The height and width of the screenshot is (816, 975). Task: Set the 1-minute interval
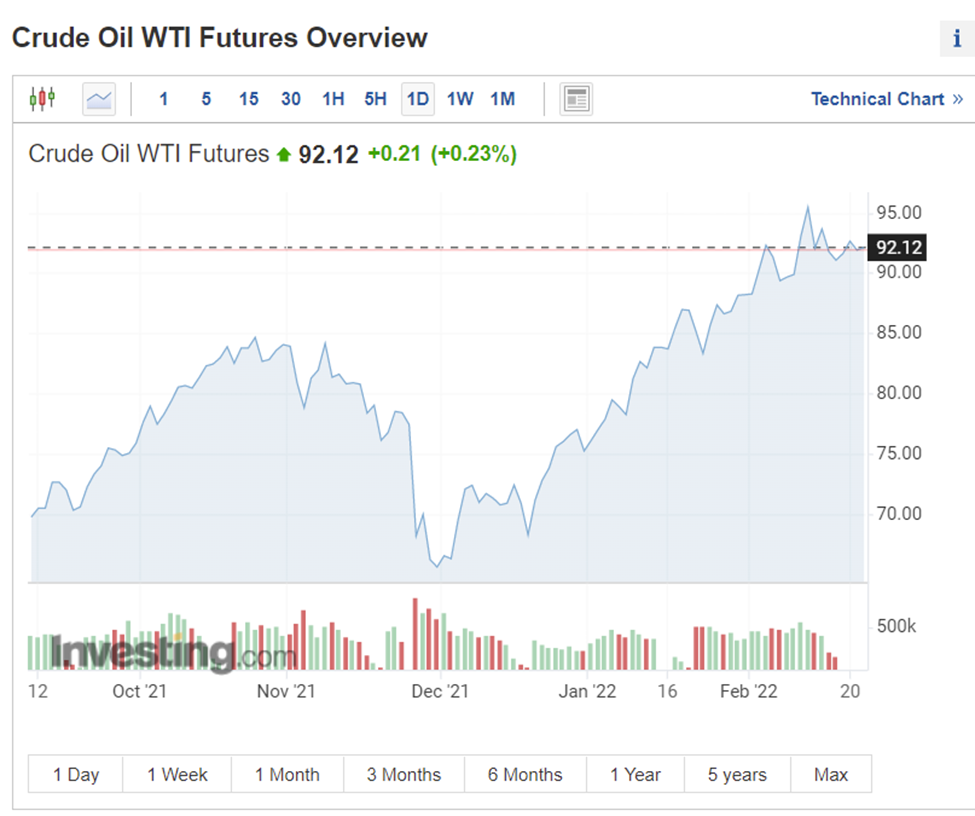(163, 99)
